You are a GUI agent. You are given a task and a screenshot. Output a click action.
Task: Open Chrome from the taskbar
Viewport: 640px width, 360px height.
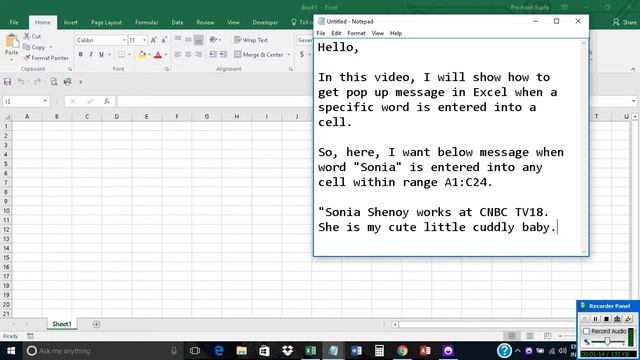(x=402, y=351)
